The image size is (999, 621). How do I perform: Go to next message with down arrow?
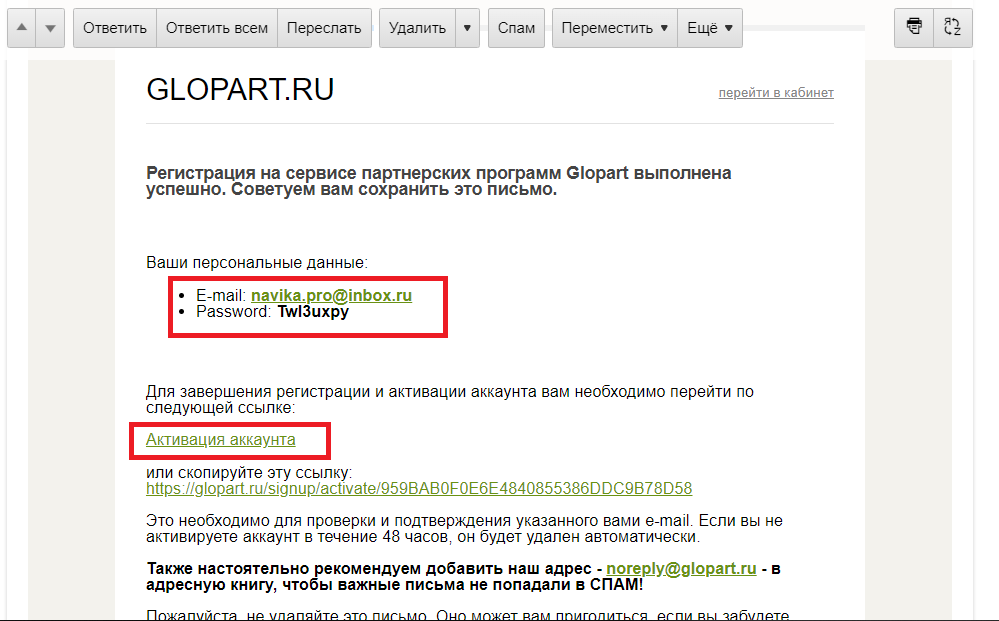50,28
